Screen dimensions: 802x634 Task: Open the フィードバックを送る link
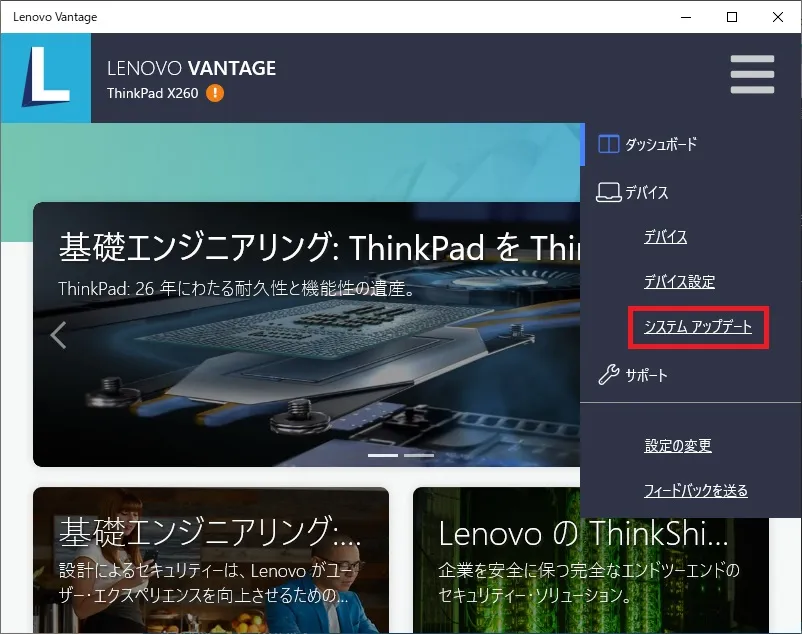696,490
